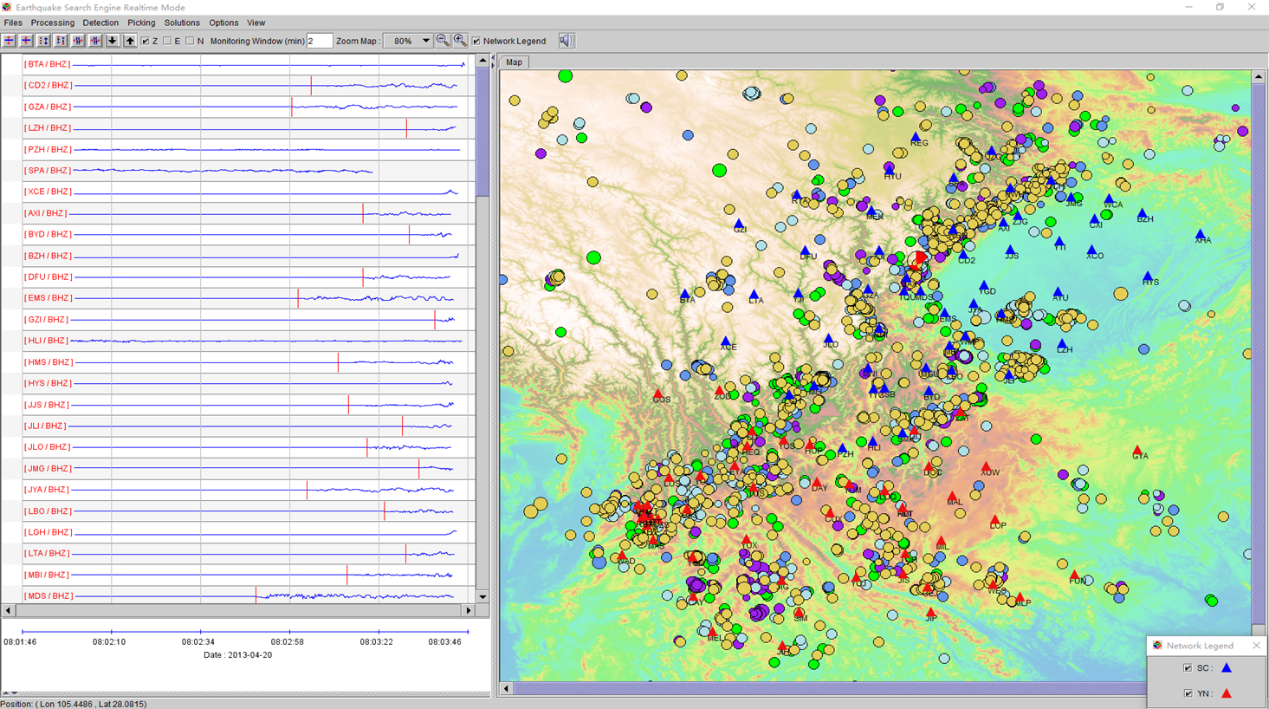Viewport: 1269px width, 709px height.
Task: Click the toolbar icon with a dashed red line and blue double arrow
Action: (x=44, y=41)
